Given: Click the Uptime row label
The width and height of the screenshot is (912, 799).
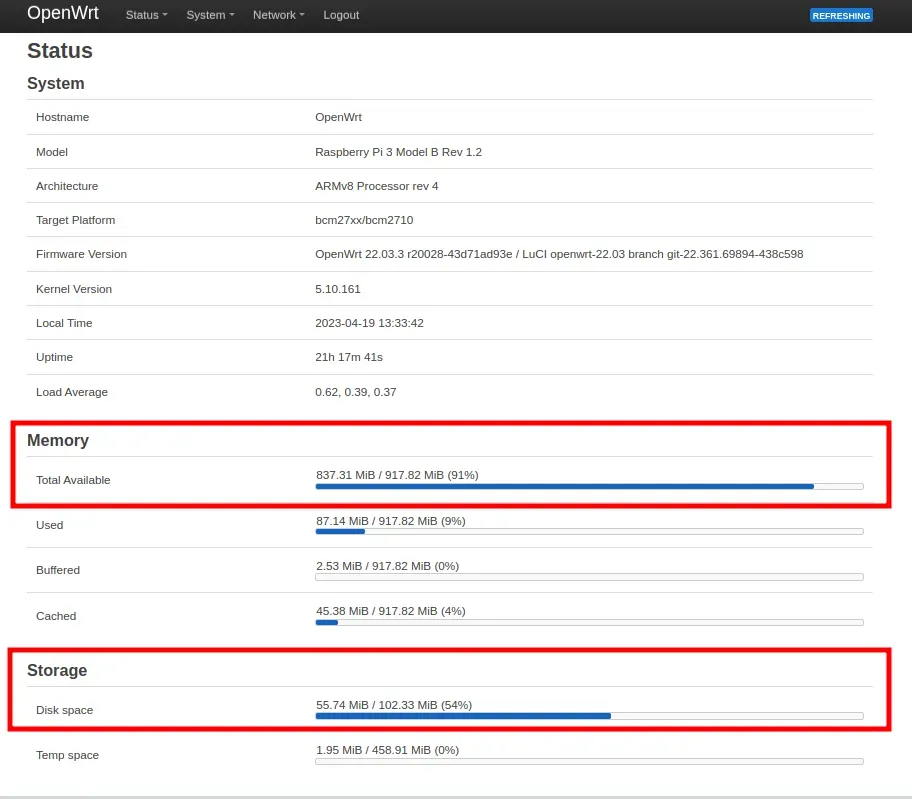Looking at the screenshot, I should 54,357.
